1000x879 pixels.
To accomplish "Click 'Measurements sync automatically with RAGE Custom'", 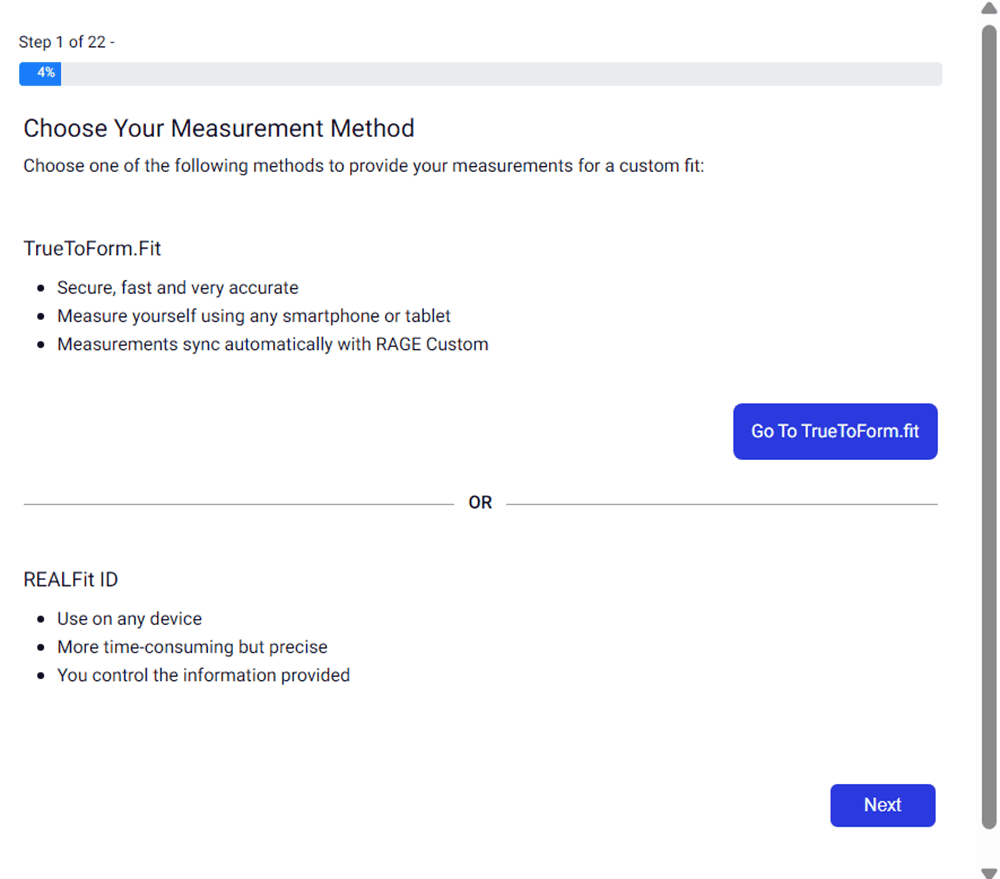I will (x=272, y=344).
